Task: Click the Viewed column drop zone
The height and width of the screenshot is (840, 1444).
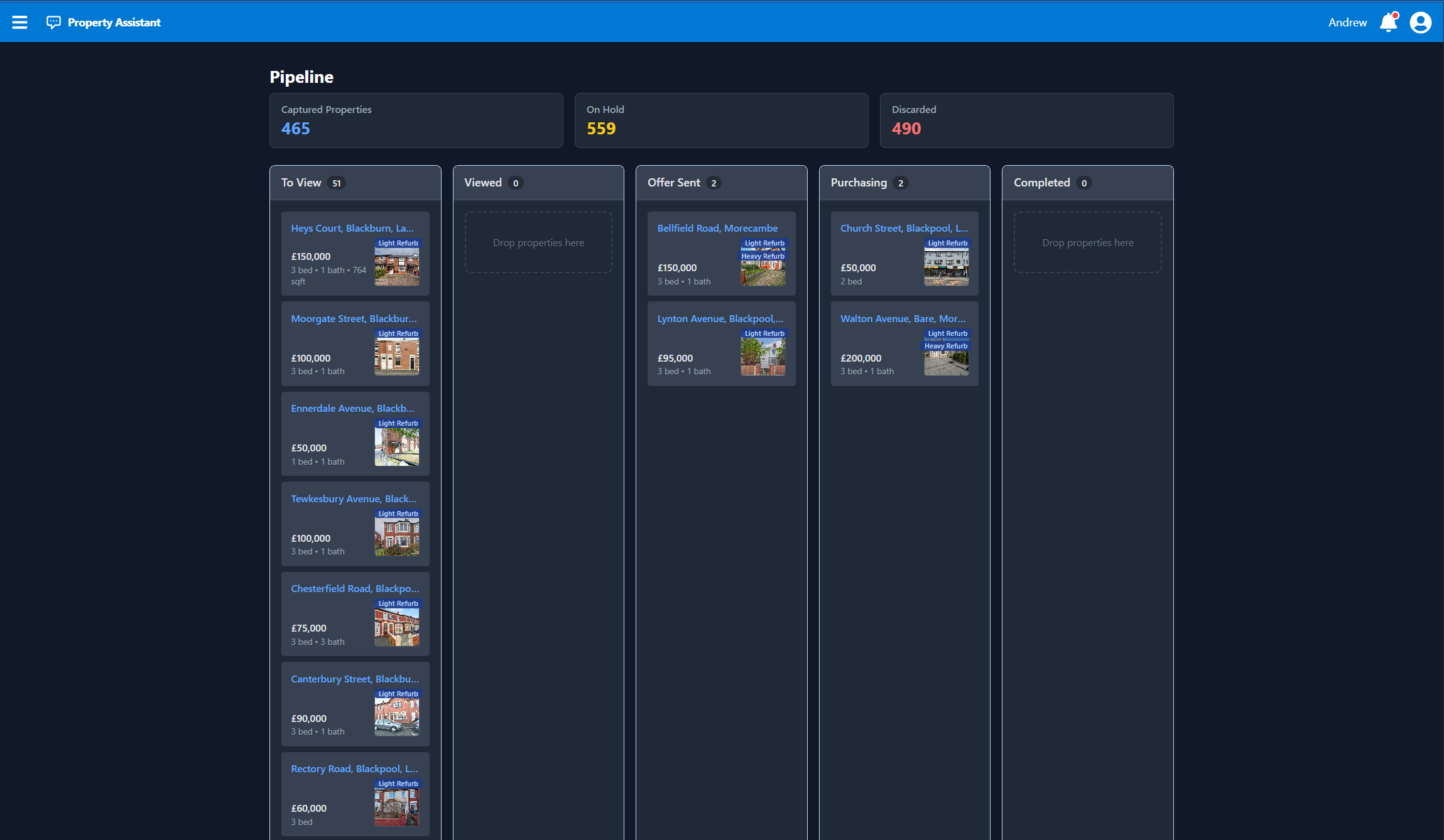Action: click(538, 243)
